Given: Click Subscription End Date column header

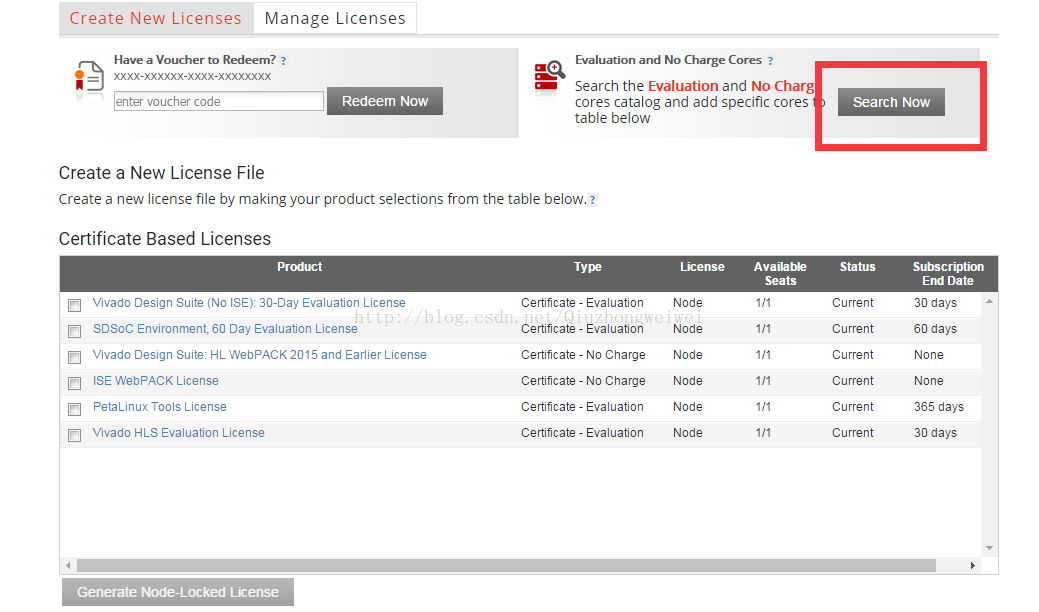Looking at the screenshot, I should [x=948, y=274].
